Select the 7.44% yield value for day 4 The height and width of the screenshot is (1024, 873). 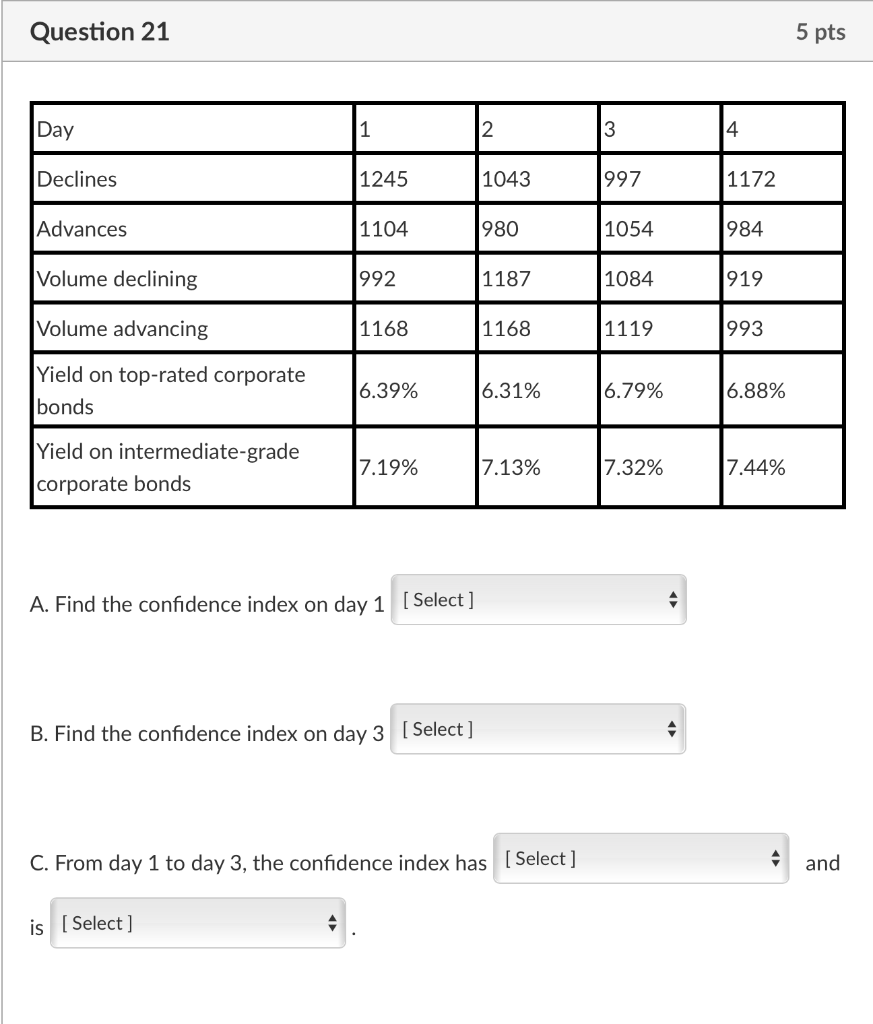[x=750, y=466]
